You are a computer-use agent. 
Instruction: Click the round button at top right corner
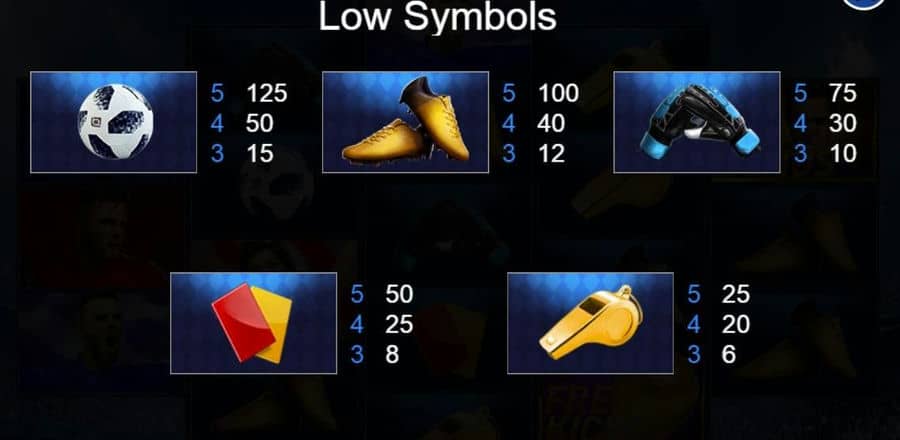864,3
